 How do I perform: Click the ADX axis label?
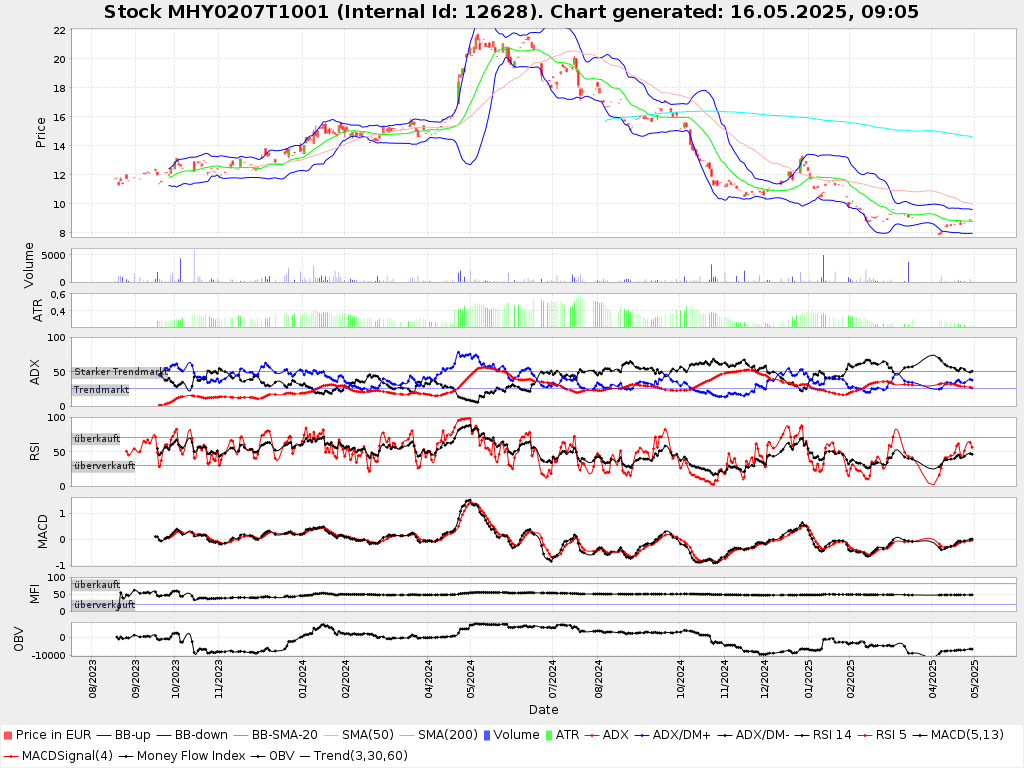tap(35, 372)
